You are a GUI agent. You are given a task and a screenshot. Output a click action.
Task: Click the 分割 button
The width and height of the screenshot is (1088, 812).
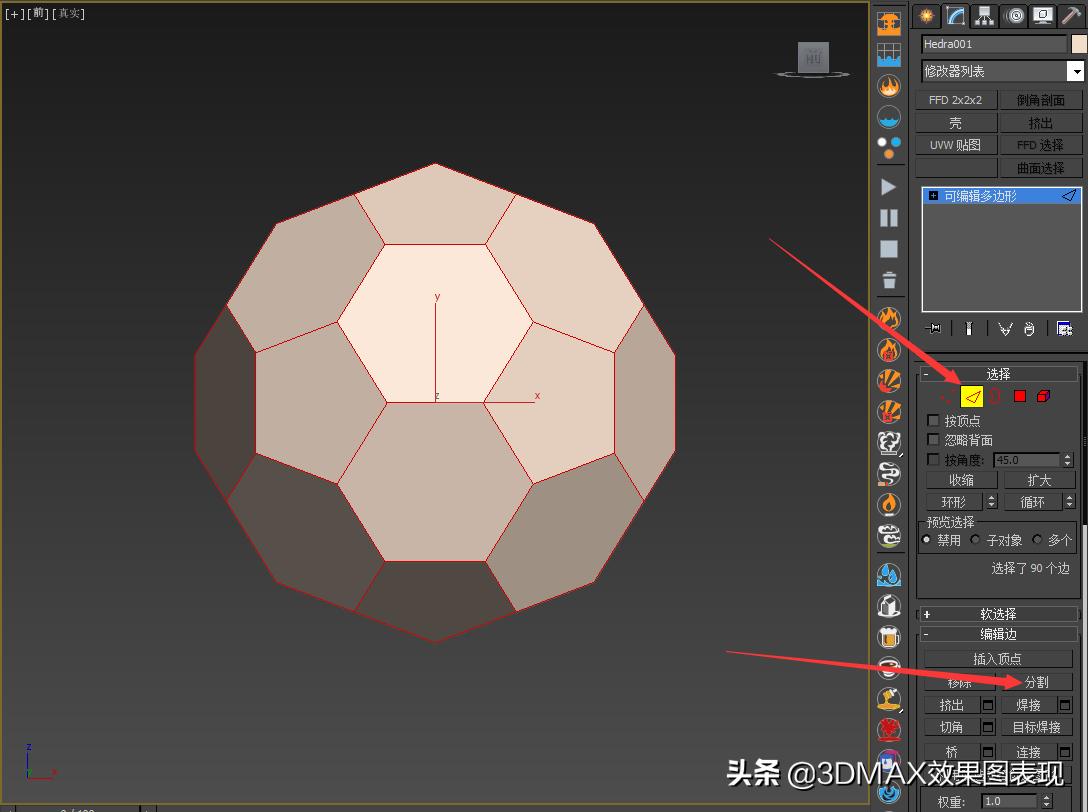1037,681
